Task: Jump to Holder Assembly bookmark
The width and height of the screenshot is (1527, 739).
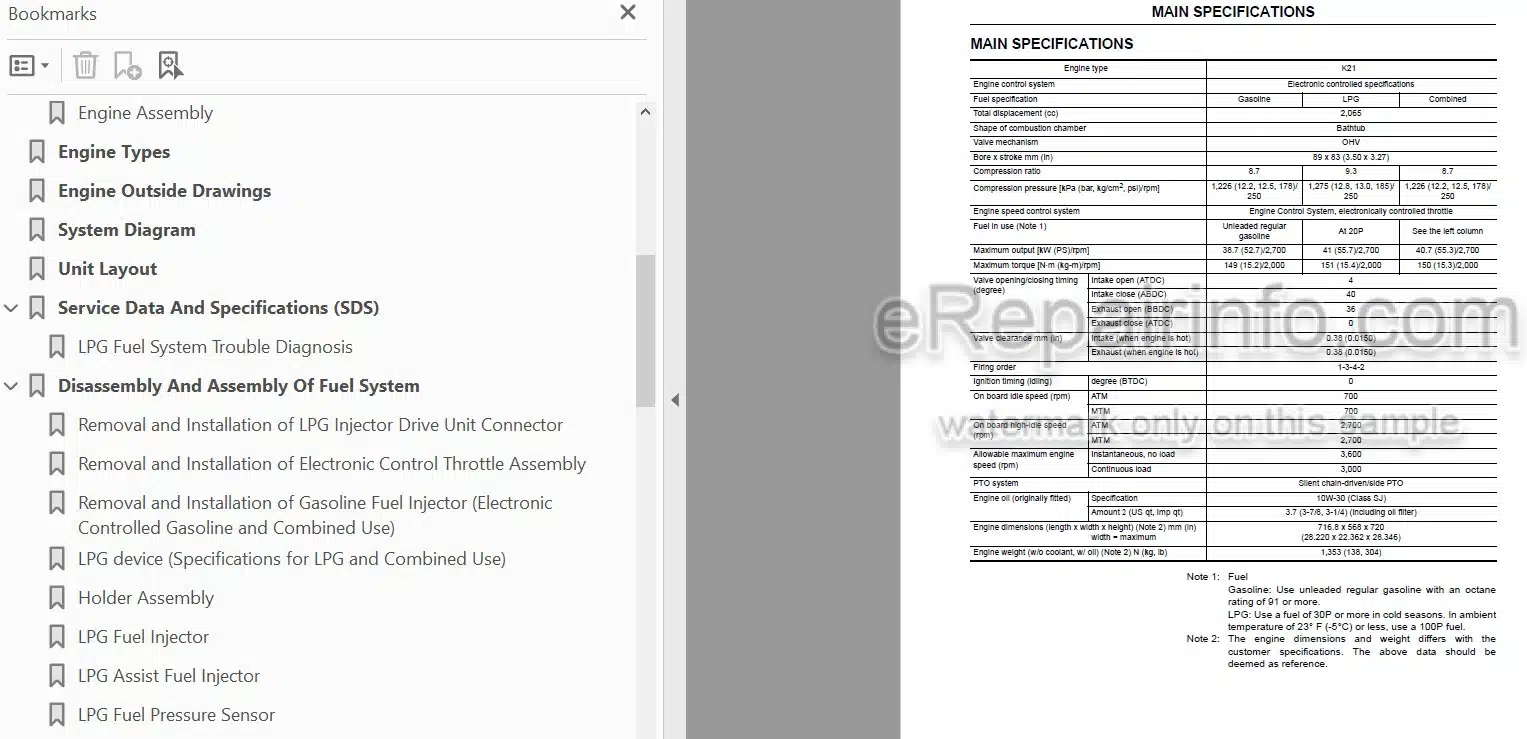Action: click(146, 598)
